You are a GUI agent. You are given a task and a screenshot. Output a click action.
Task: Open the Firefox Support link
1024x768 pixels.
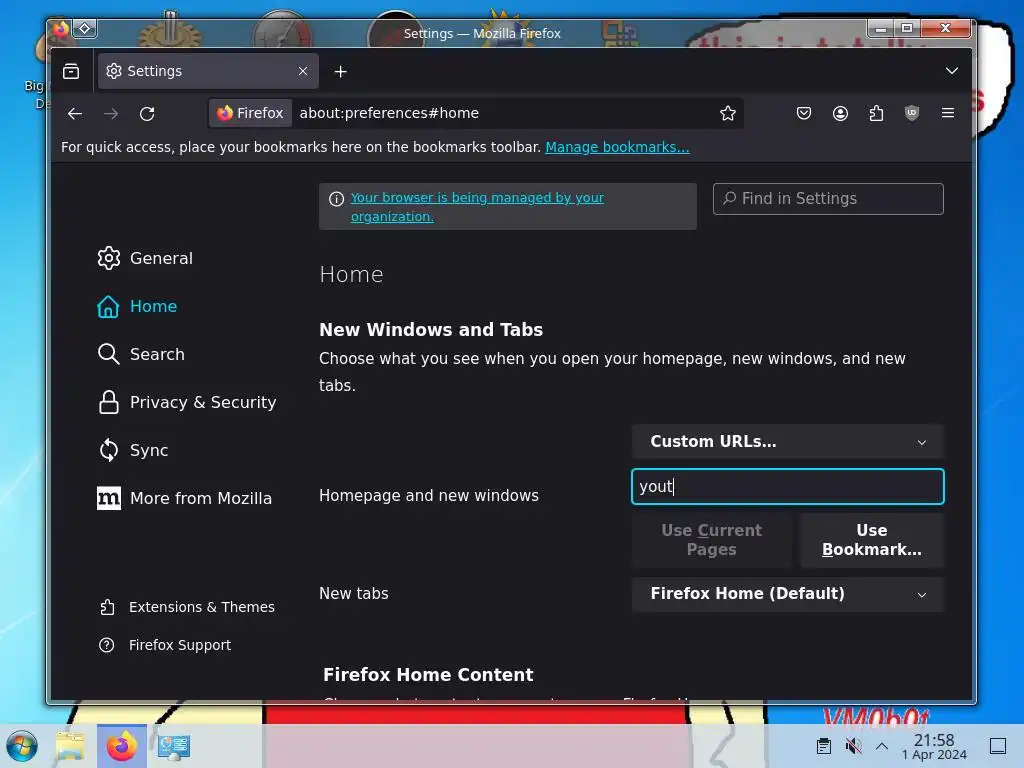point(165,645)
